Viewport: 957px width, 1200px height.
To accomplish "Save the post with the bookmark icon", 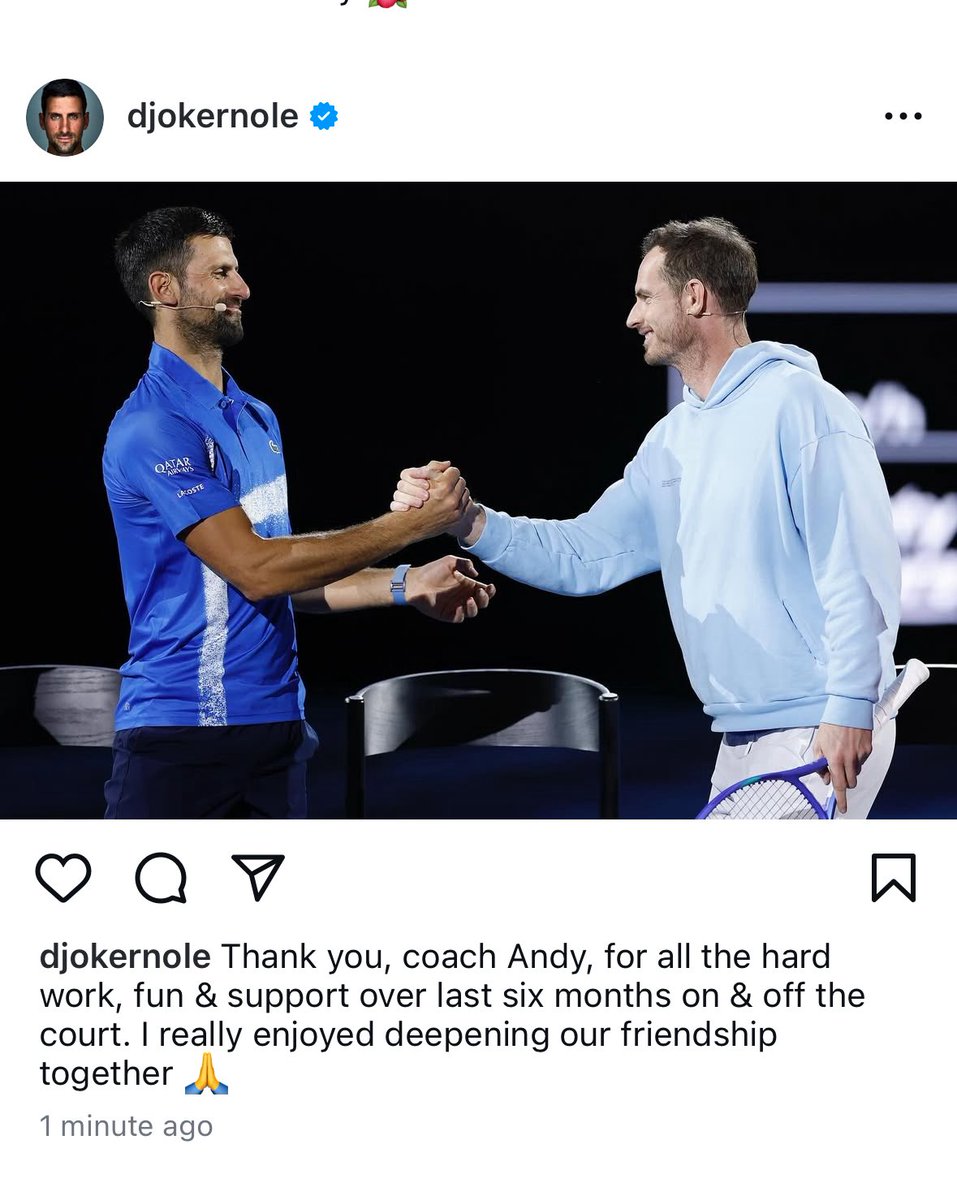I will (893, 878).
